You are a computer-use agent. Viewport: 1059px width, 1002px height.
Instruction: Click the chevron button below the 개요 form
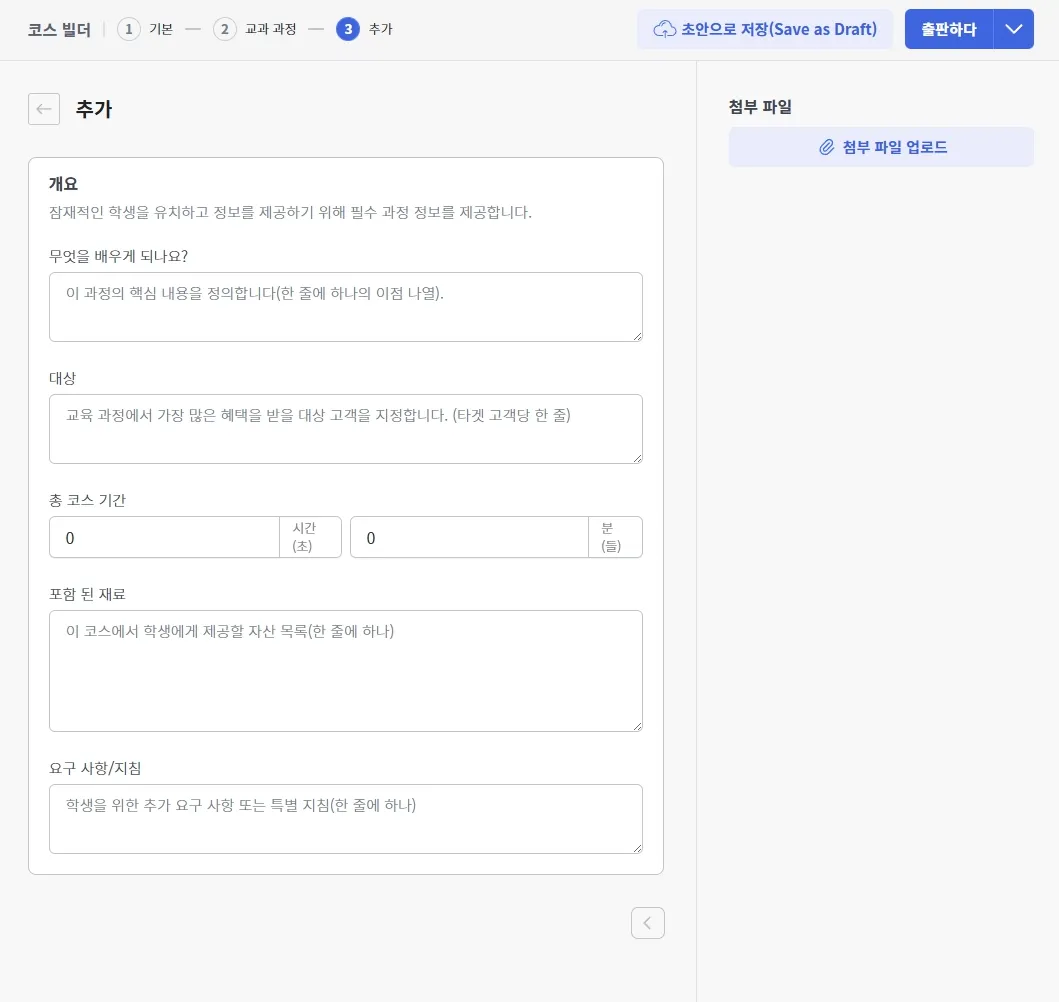(647, 922)
